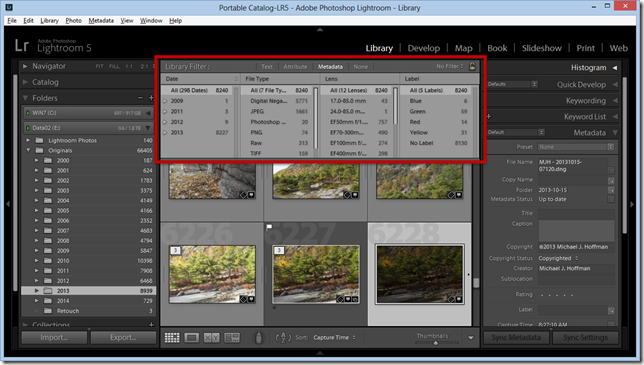The width and height of the screenshot is (644, 365).
Task: Add new folder with plus icon
Action: [x=151, y=98]
